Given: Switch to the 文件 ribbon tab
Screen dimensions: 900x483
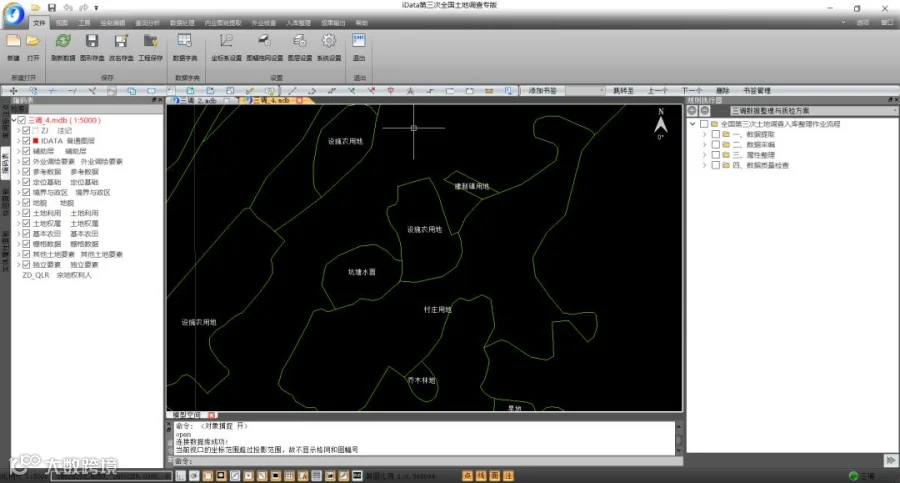Looking at the screenshot, I should [x=39, y=23].
